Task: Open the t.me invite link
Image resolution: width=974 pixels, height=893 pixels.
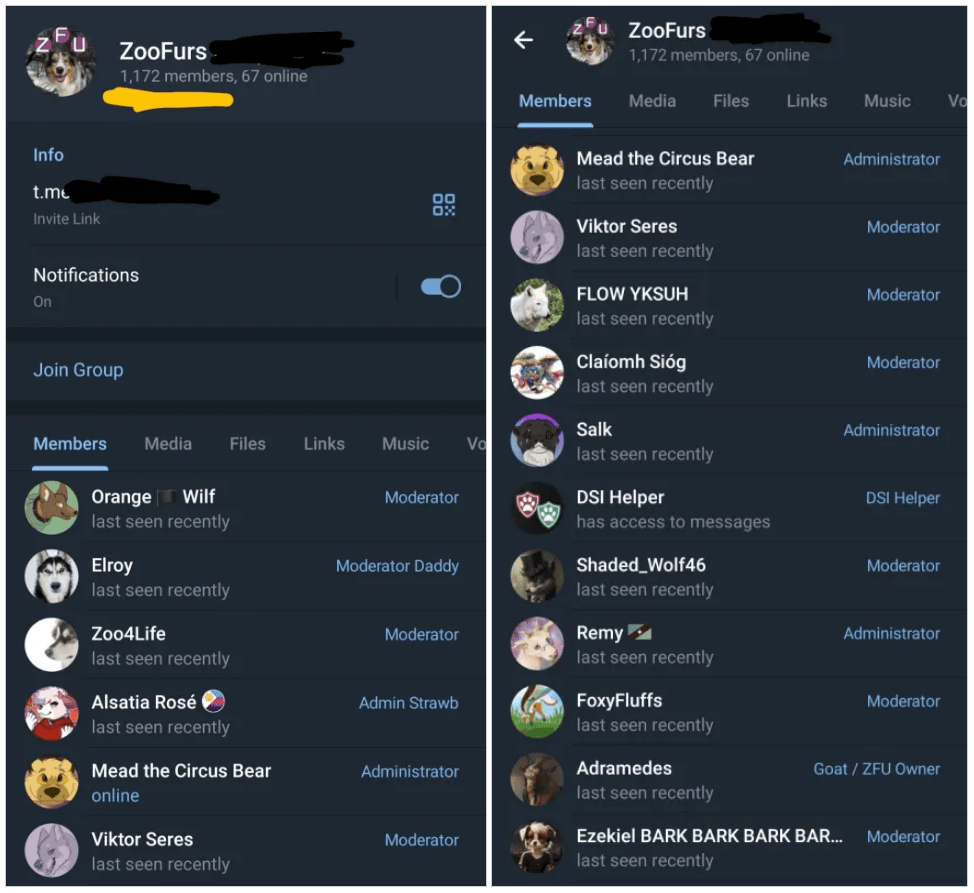Action: pos(124,191)
